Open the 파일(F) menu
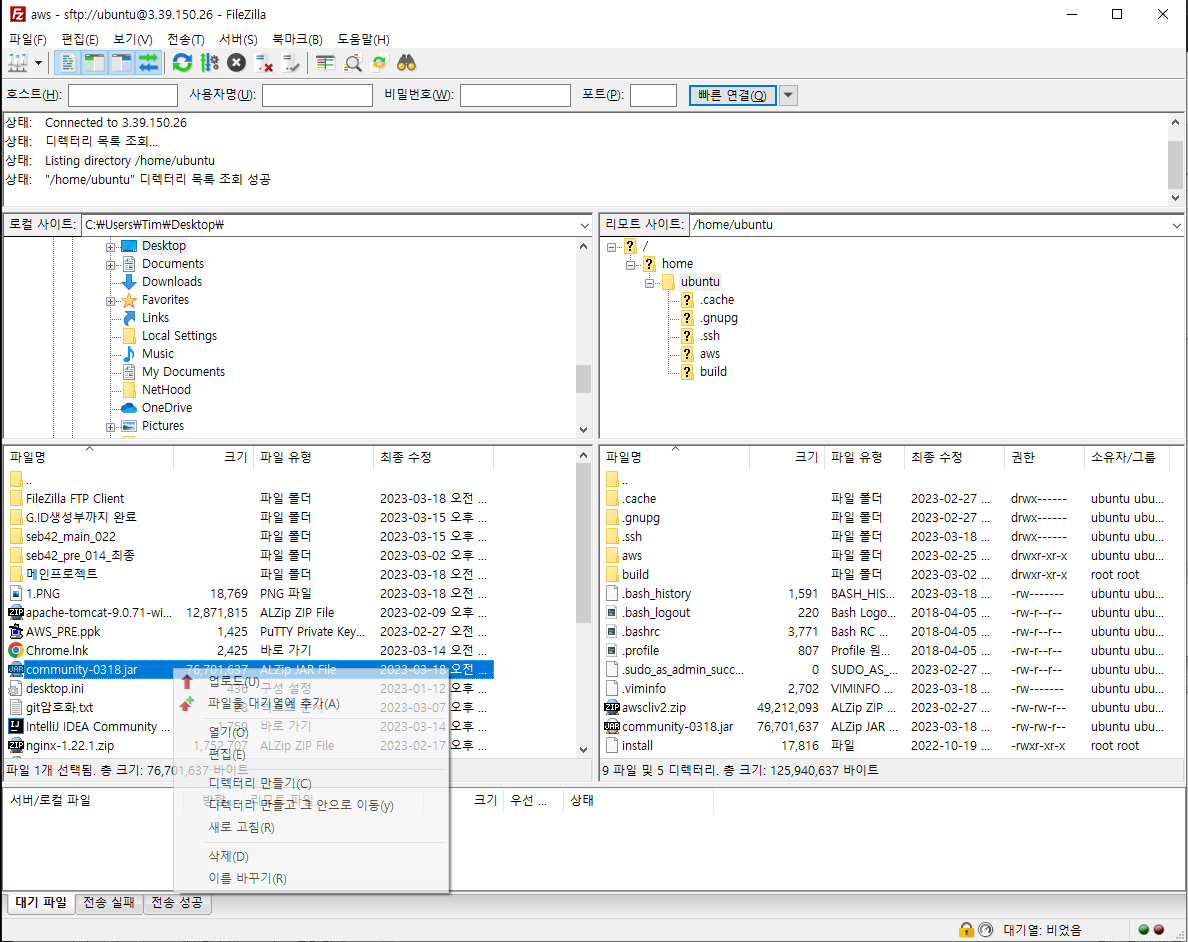Screen dimensions: 1188x942 click(28, 39)
